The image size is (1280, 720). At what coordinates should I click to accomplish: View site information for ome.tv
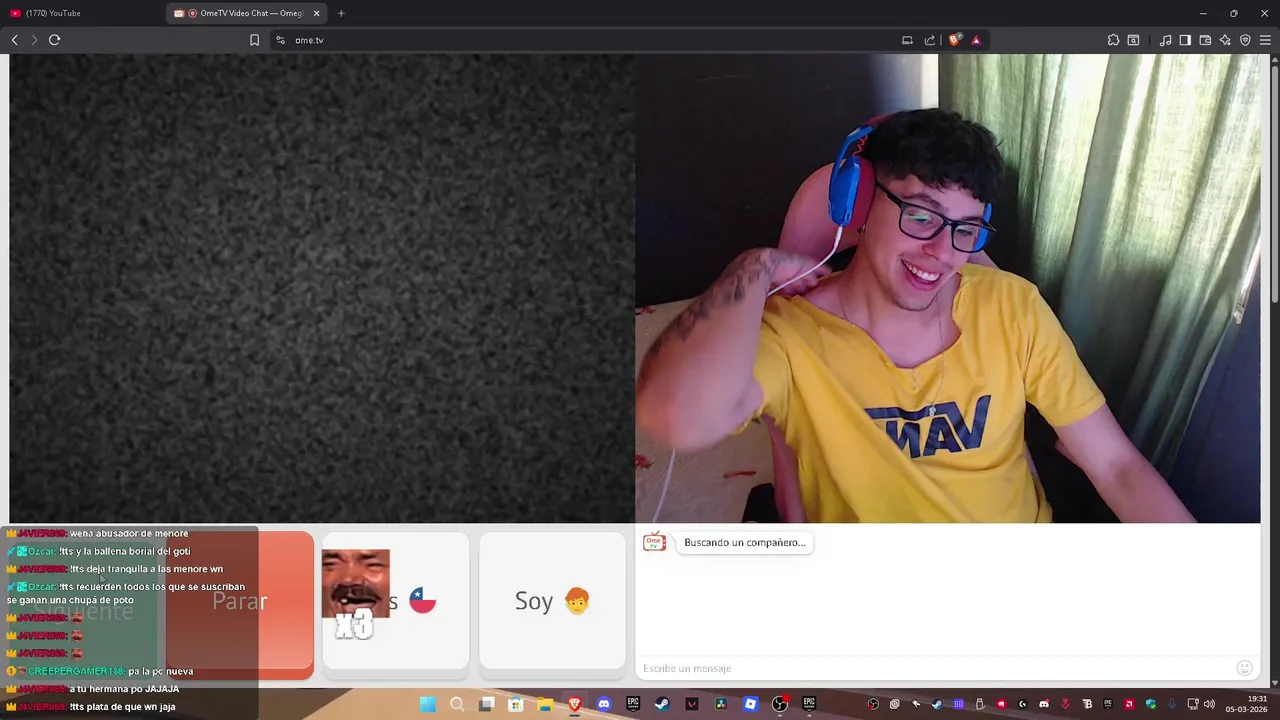280,40
